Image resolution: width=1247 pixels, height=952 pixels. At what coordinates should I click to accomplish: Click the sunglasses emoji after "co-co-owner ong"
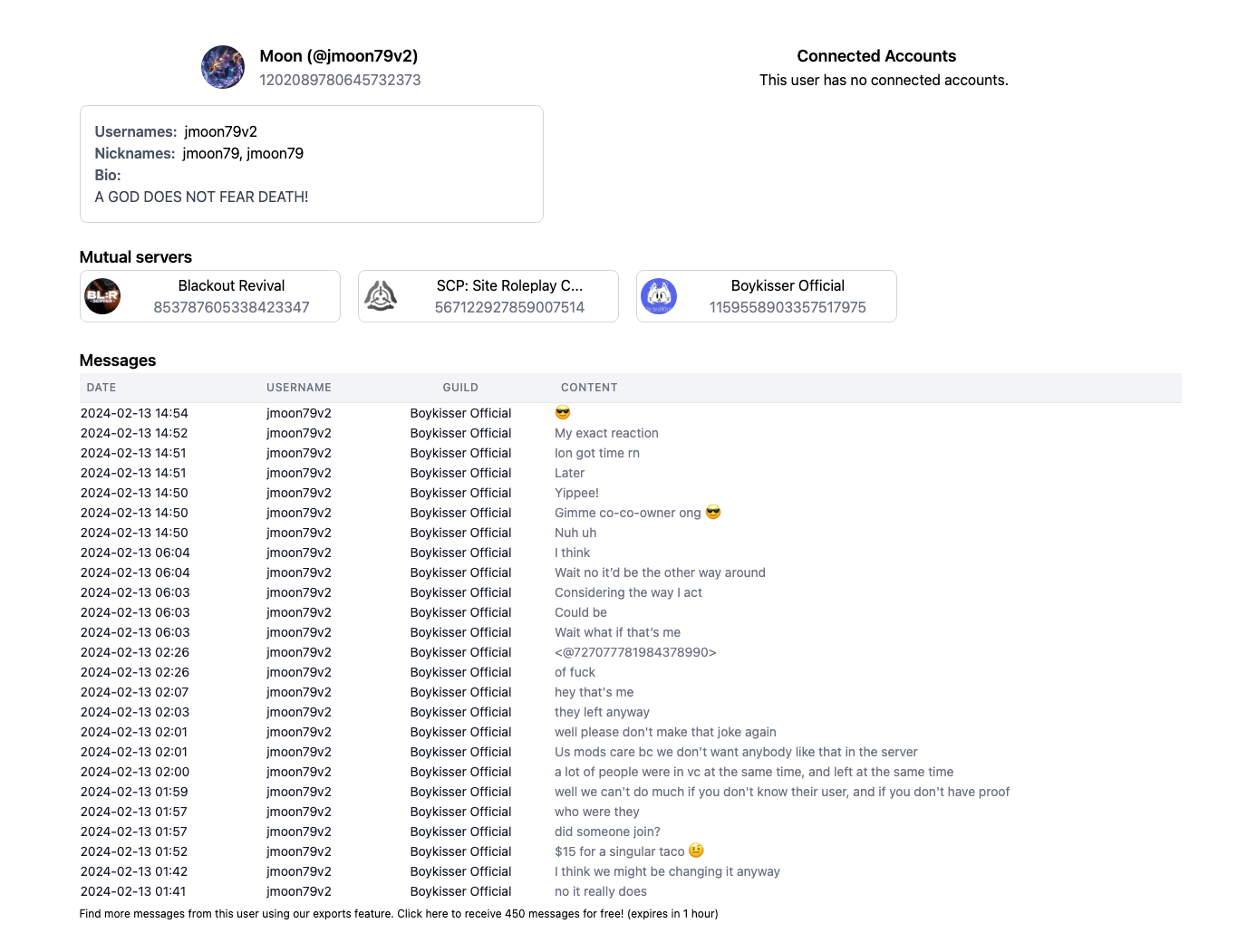pos(713,513)
